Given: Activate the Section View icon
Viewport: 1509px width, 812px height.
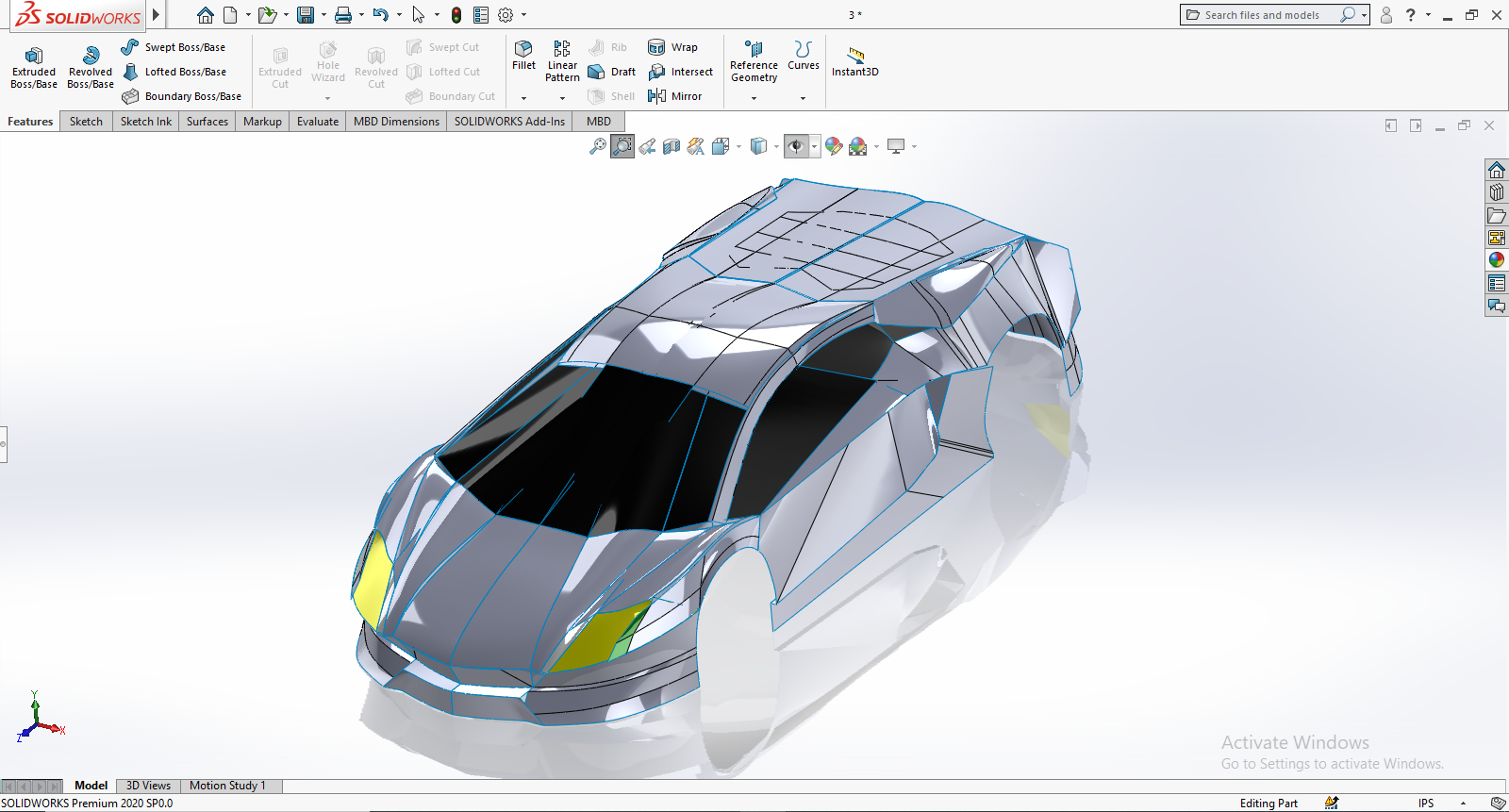Looking at the screenshot, I should tap(672, 146).
